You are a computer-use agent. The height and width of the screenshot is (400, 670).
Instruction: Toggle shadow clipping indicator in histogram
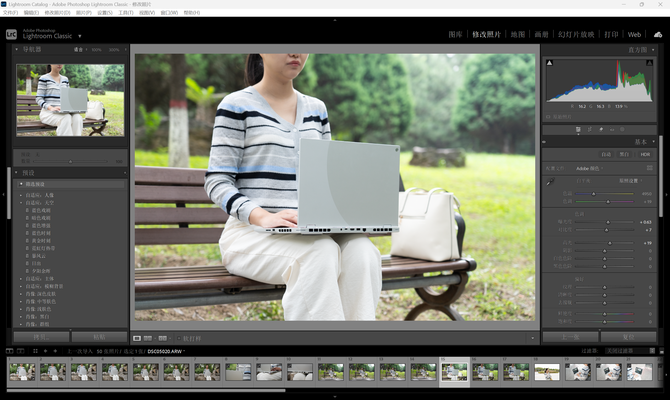point(548,61)
